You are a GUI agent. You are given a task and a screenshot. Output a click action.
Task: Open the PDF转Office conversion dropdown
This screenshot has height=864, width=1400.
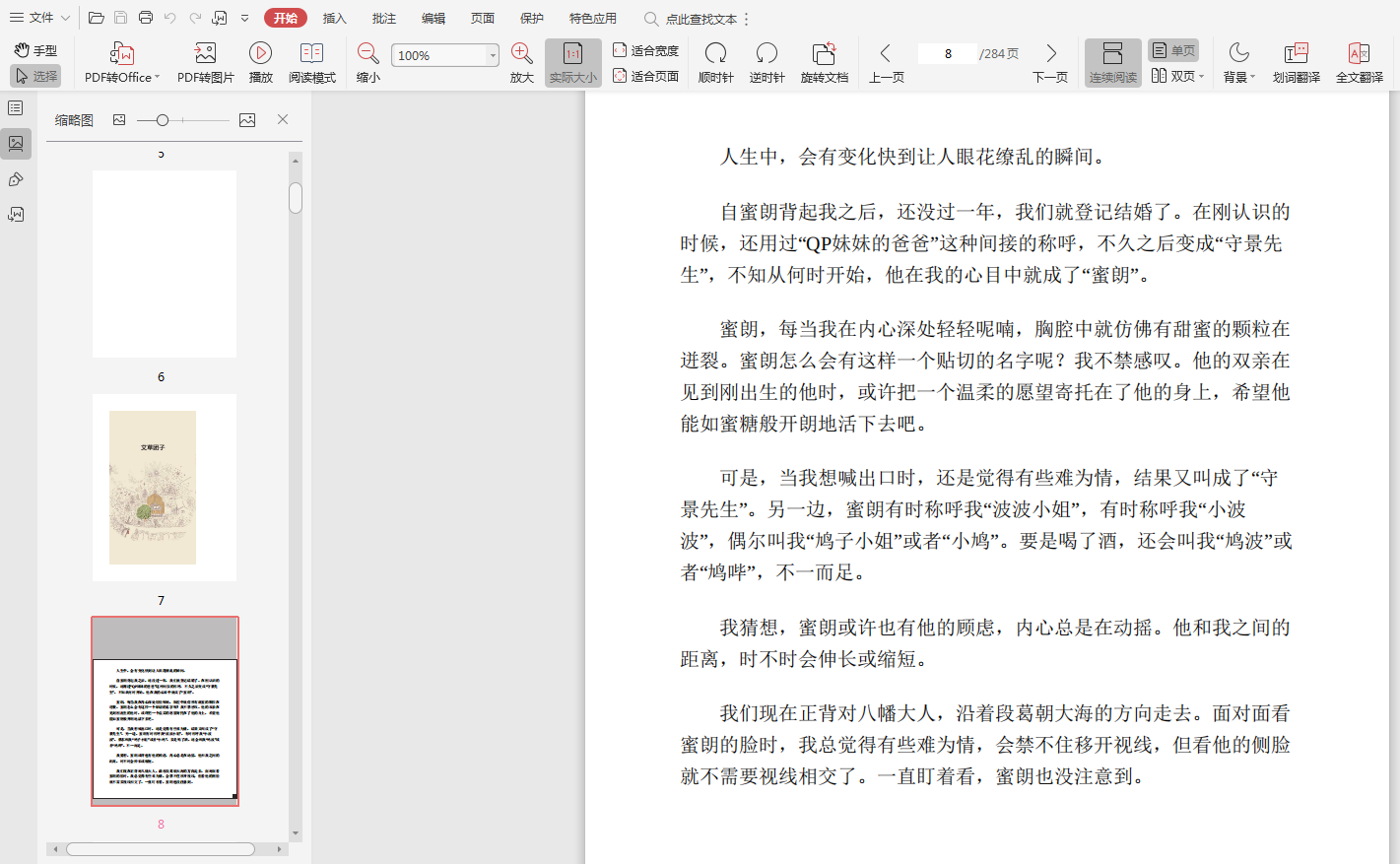(122, 63)
